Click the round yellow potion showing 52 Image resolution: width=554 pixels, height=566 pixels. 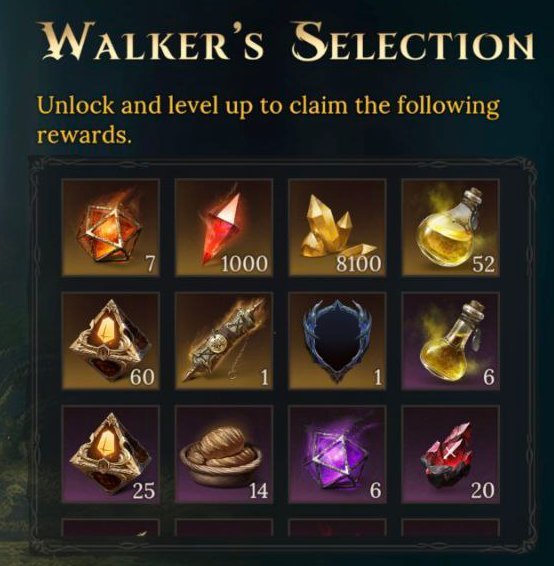pos(450,227)
